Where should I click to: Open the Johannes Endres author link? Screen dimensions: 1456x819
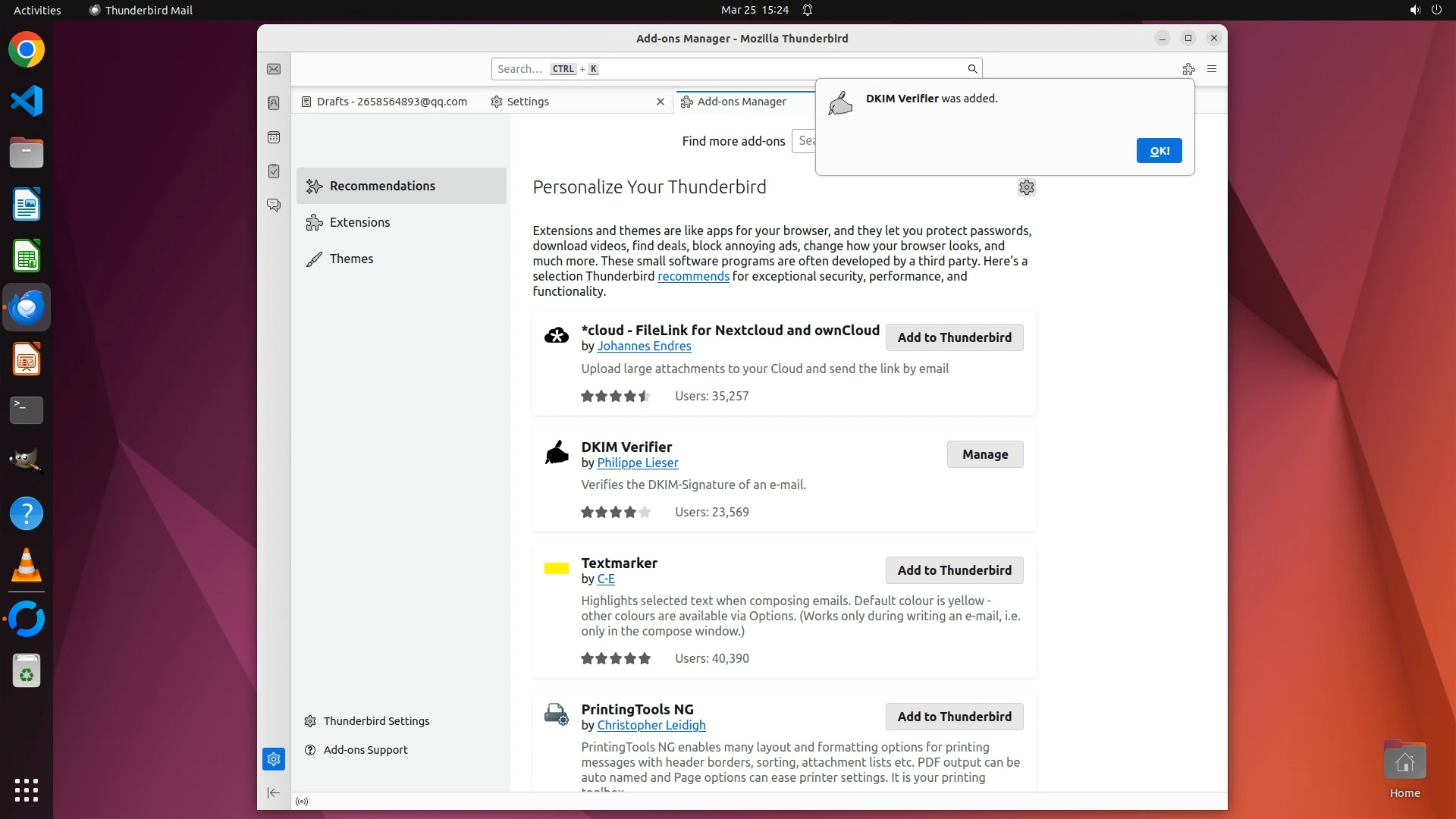coord(644,346)
